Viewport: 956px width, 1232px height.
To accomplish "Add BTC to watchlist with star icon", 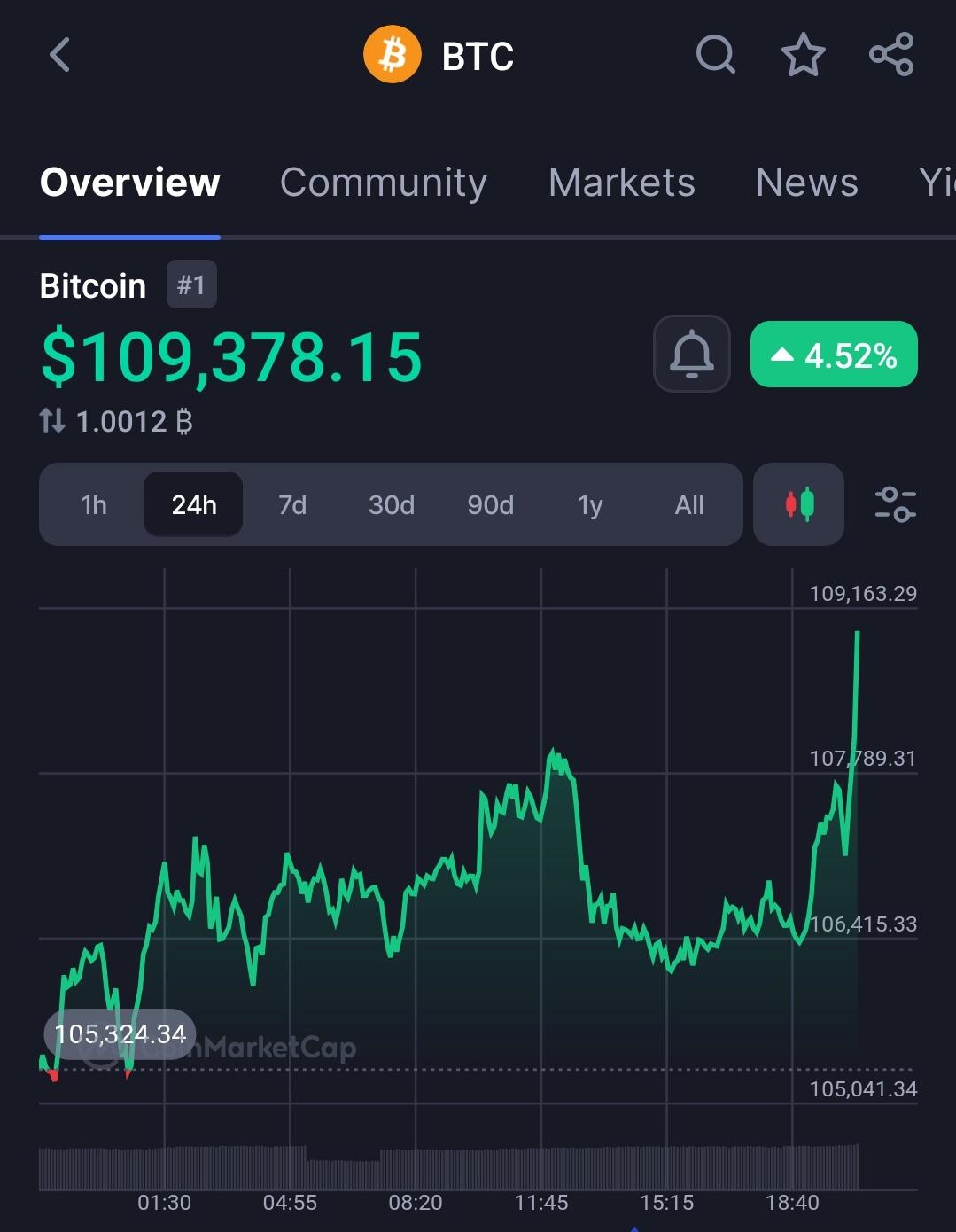I will [804, 55].
